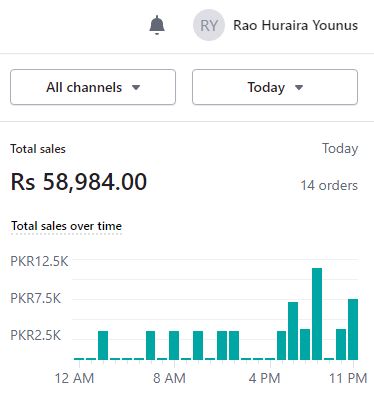
Task: Click the PKR12.5K axis label
Action: [x=39, y=261]
